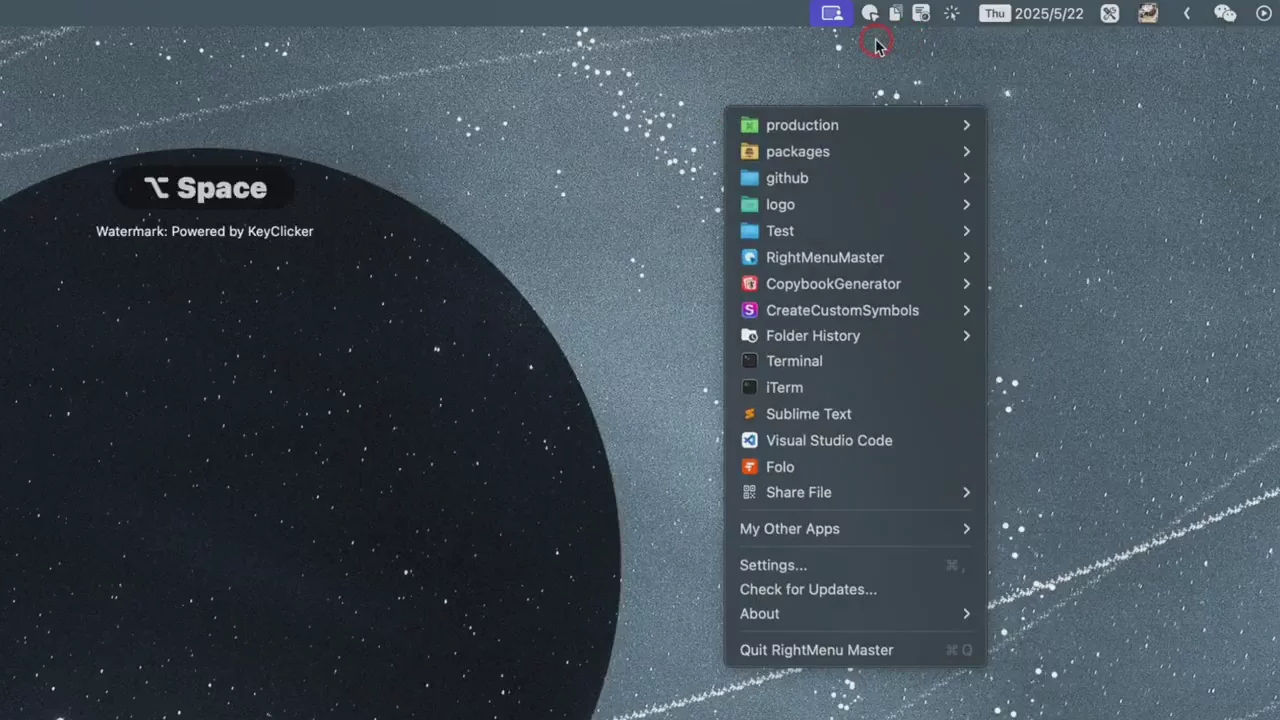
Task: Click the play circle menu bar icon
Action: pyautogui.click(x=1264, y=13)
